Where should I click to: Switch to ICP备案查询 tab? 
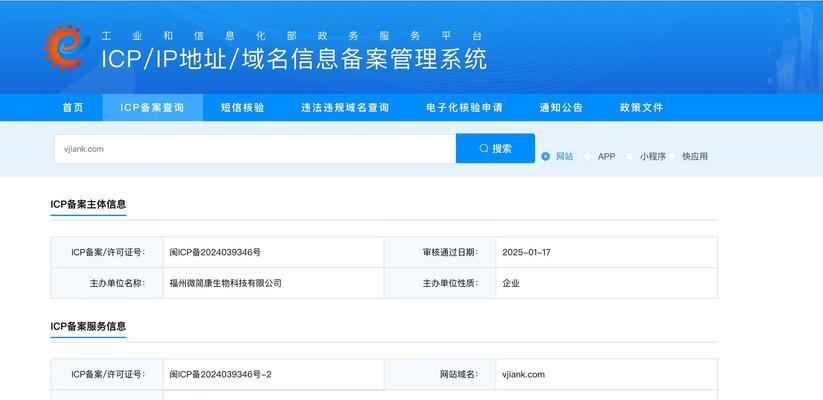[x=152, y=108]
